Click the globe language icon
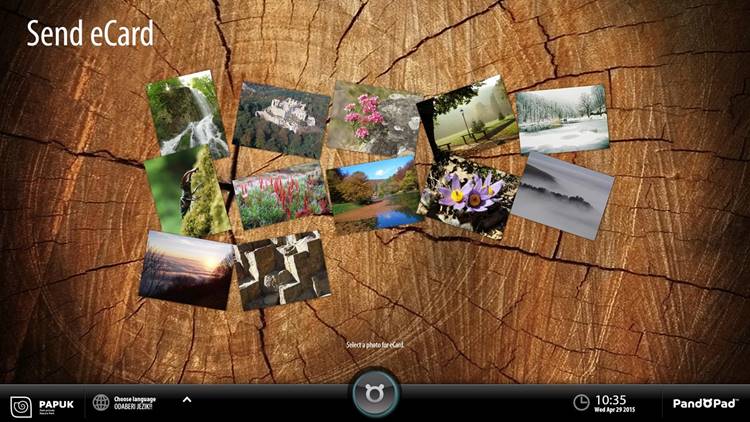Screen dimensions: 750x422 click(101, 402)
